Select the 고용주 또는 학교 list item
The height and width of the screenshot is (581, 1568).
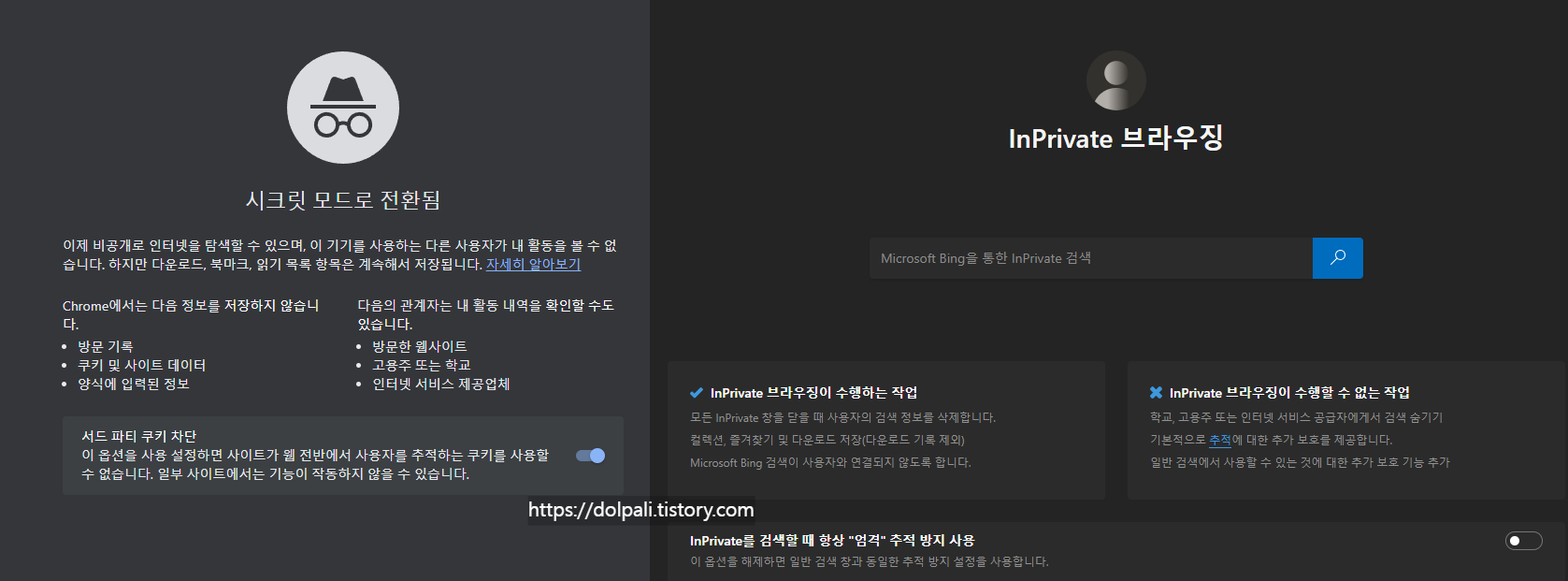click(422, 366)
